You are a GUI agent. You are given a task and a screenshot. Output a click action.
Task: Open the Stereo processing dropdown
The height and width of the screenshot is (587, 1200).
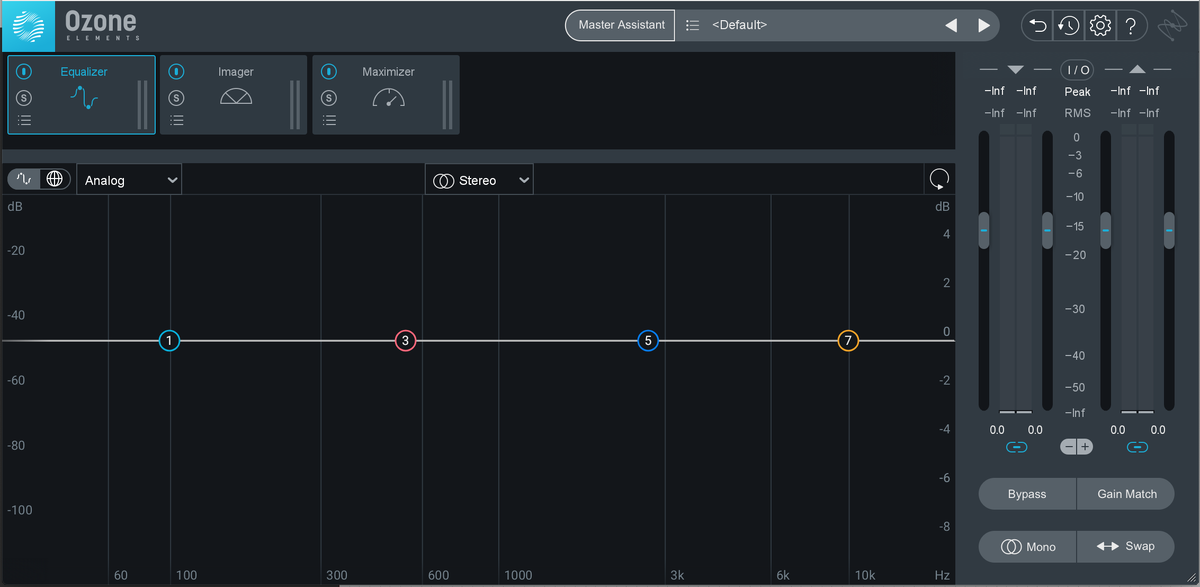[x=479, y=179]
